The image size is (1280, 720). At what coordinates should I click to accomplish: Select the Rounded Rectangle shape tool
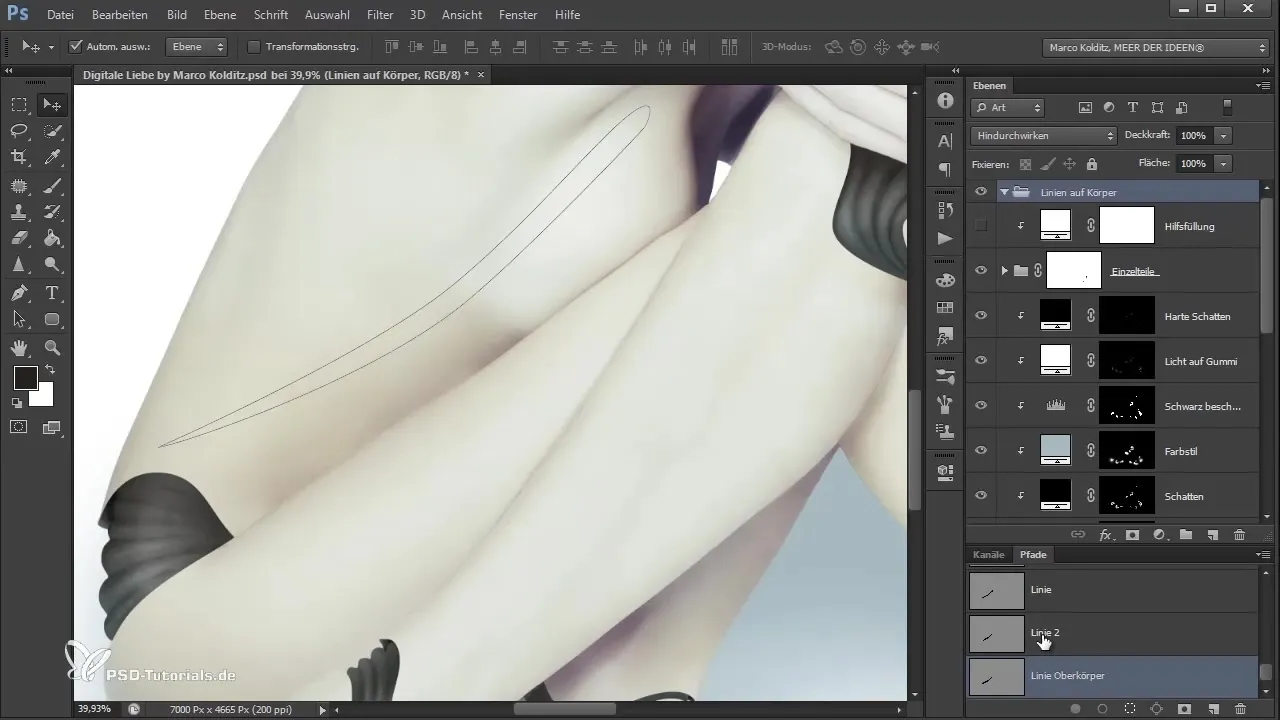click(52, 320)
